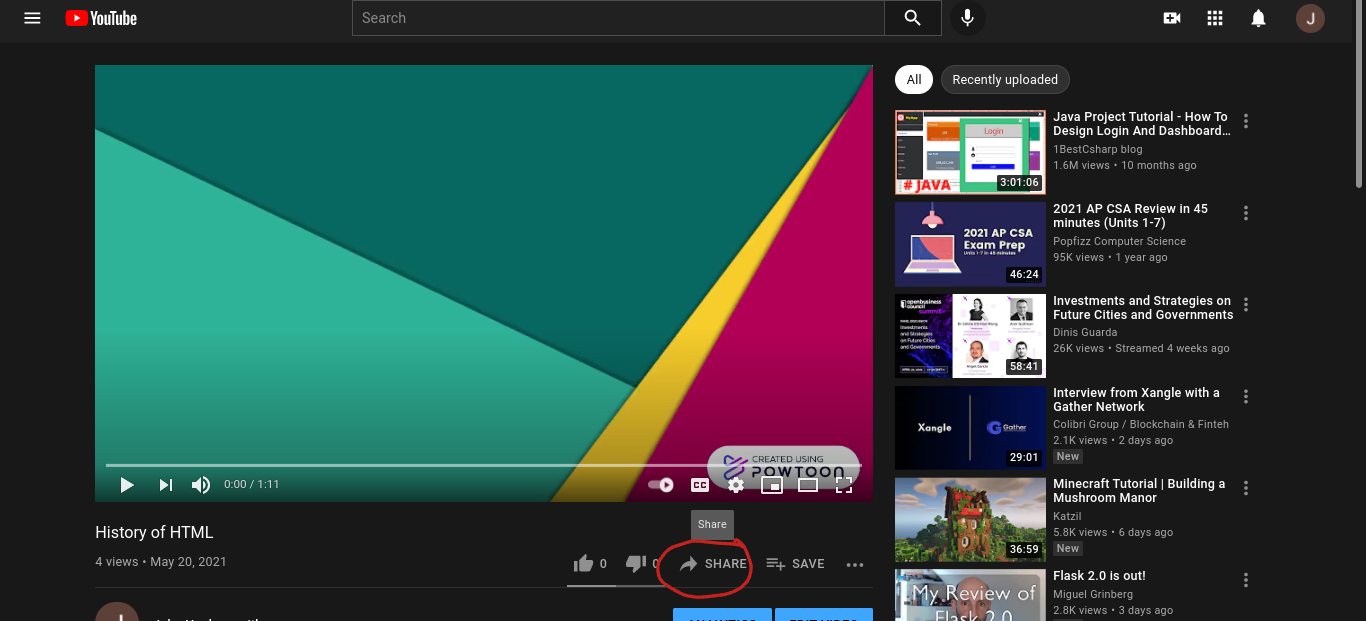Click the search magnifier button
1366x621 pixels.
click(912, 18)
